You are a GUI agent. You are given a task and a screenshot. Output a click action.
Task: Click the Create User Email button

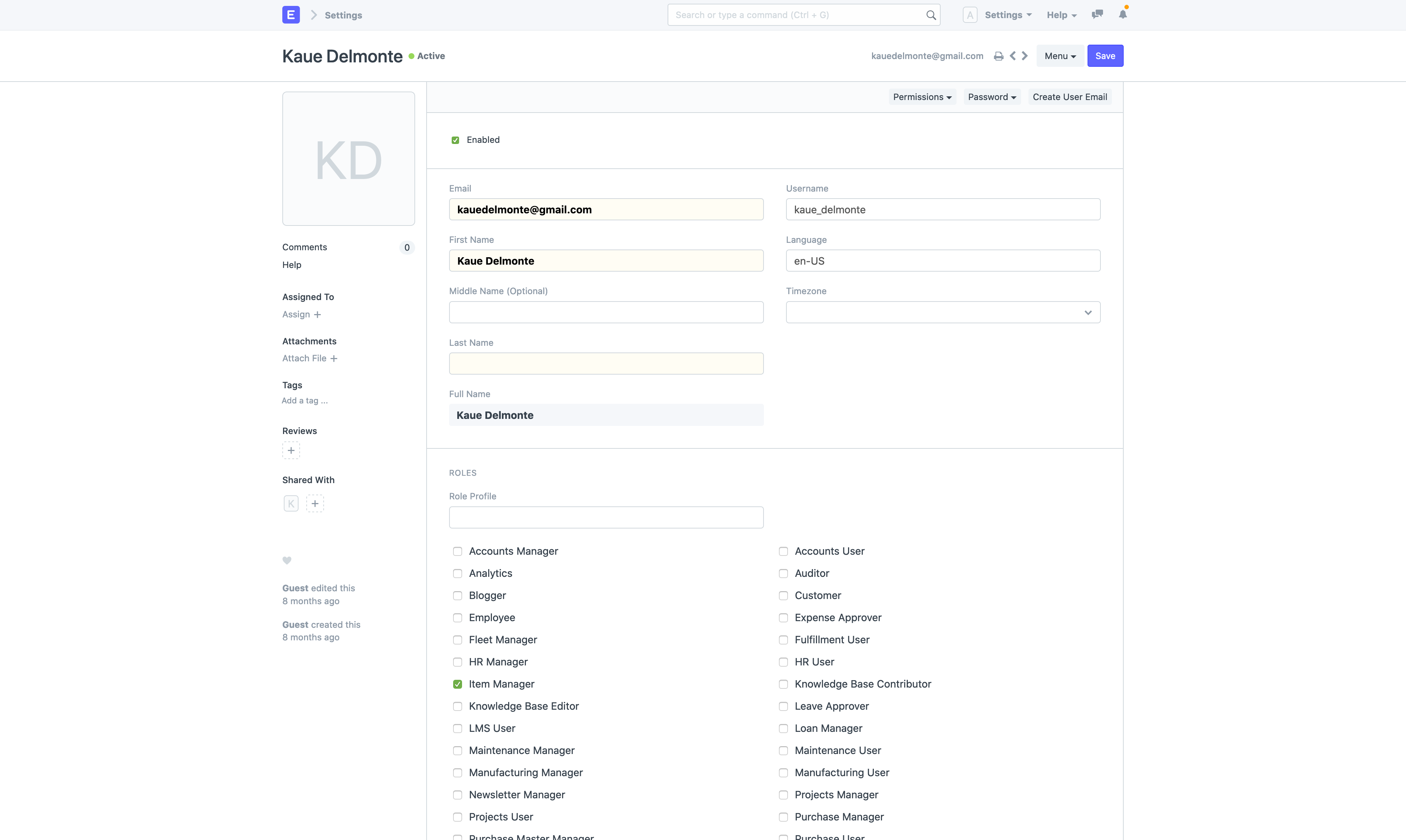1069,97
